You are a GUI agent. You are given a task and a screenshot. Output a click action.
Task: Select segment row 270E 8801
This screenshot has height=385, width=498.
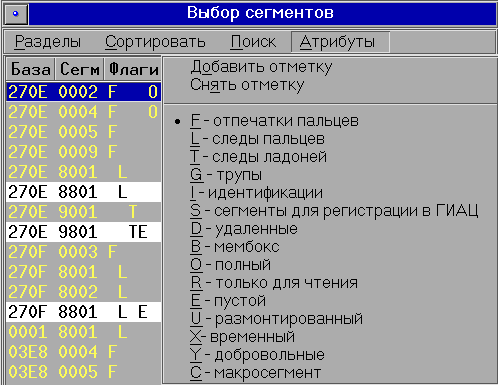(83, 192)
